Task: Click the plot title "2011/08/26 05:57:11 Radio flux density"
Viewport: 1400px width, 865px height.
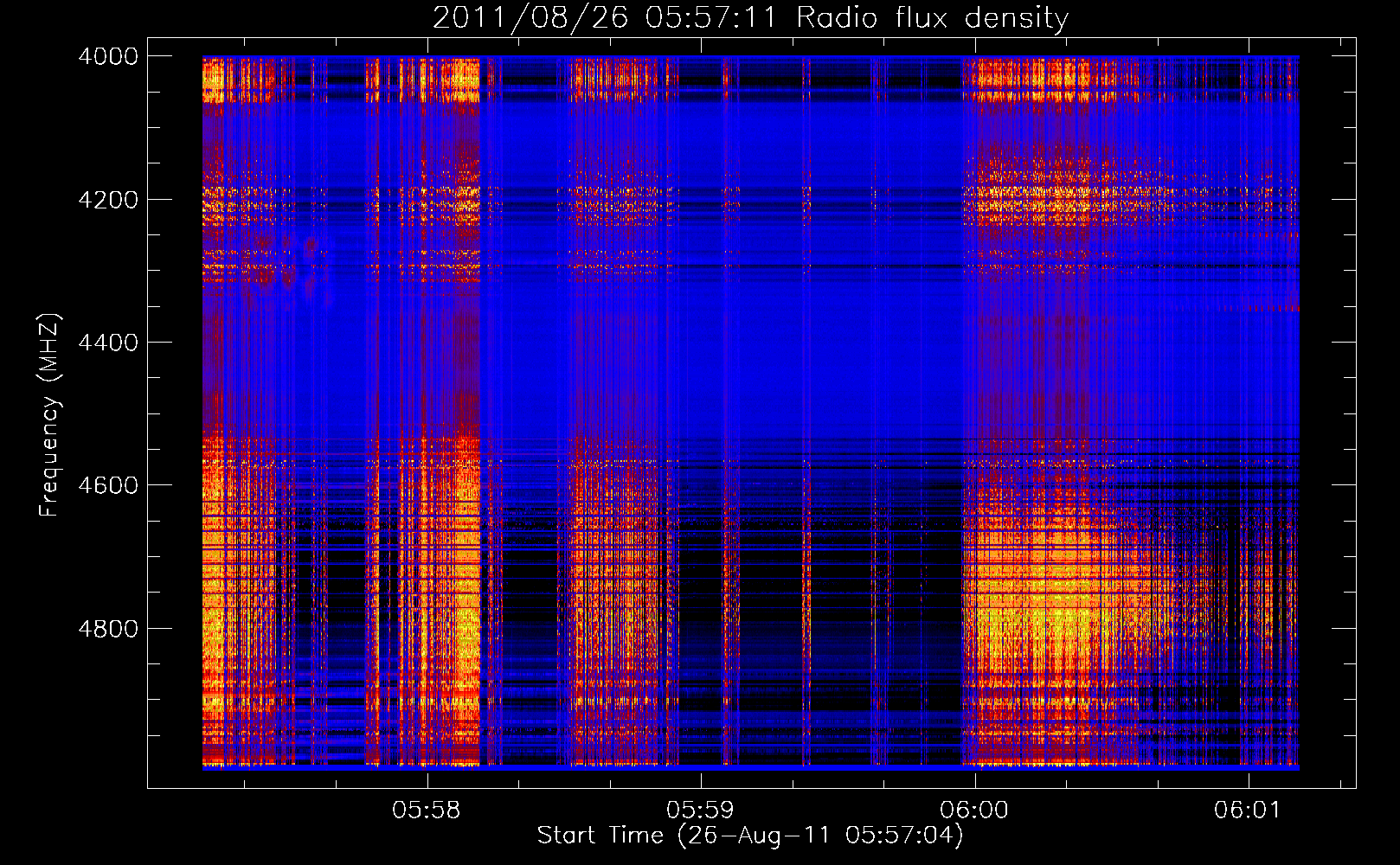Action: pos(750,17)
